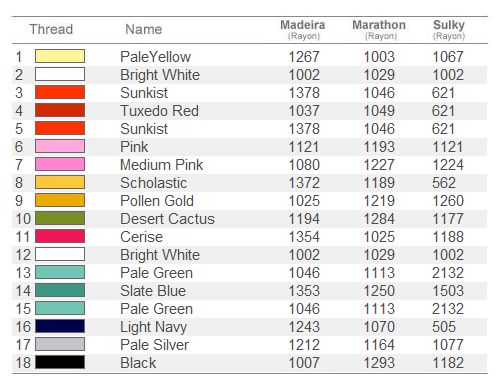This screenshot has height=384, width=500.
Task: Click thread number 13 Pale Green row
Action: pos(250,273)
